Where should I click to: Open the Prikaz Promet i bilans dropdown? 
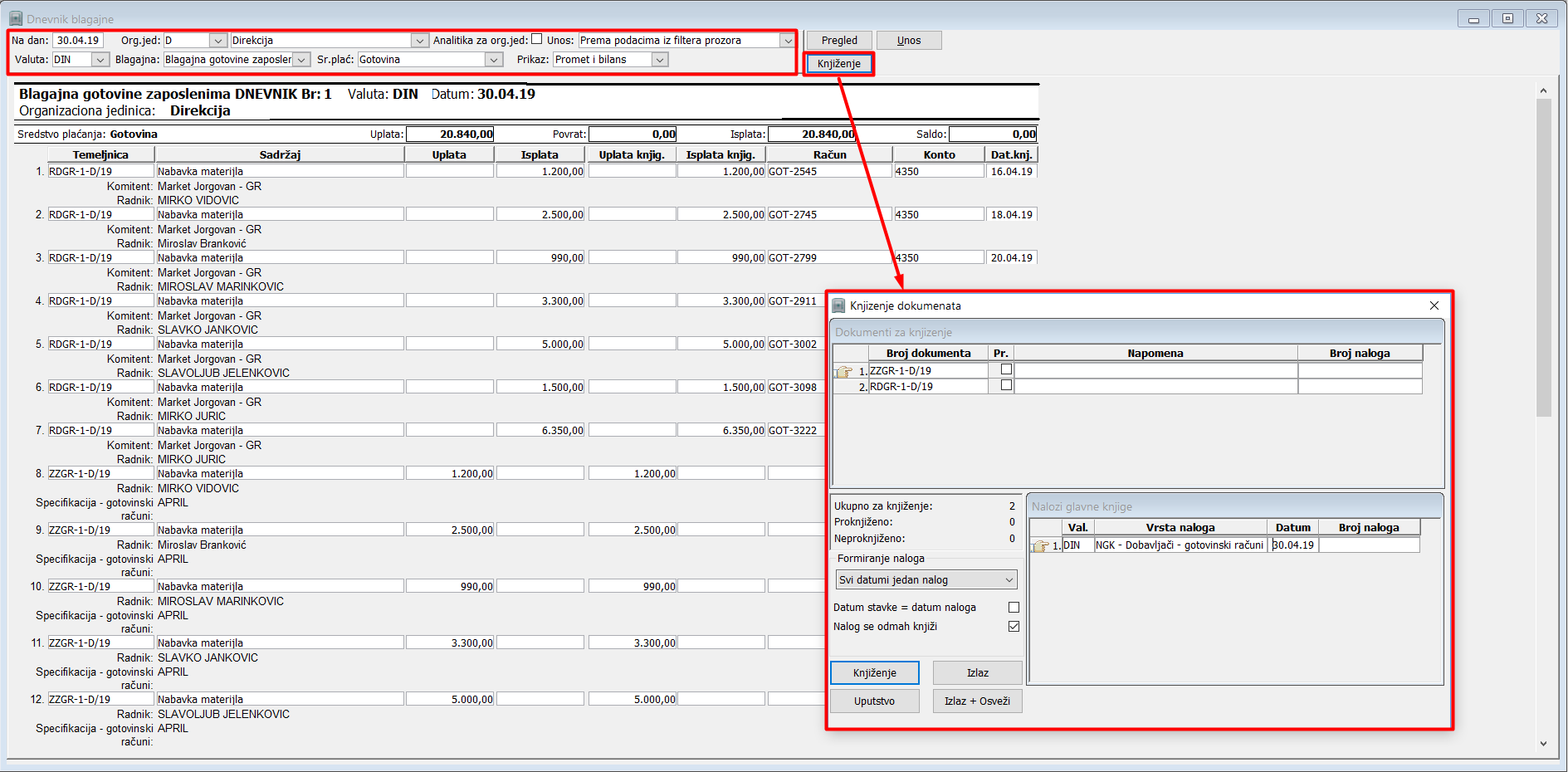click(659, 60)
